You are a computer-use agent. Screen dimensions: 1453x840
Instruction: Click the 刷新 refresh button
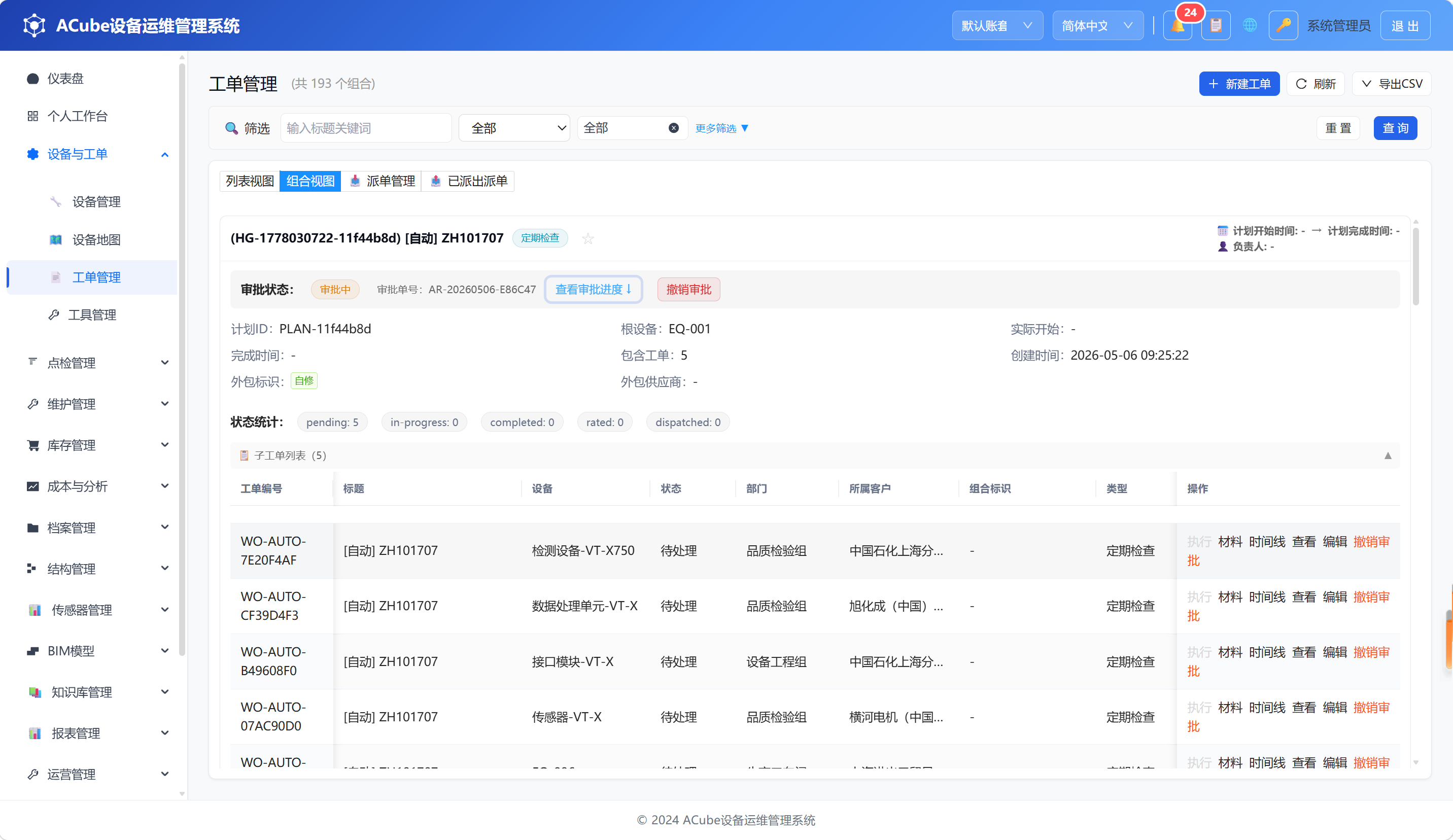[1316, 84]
